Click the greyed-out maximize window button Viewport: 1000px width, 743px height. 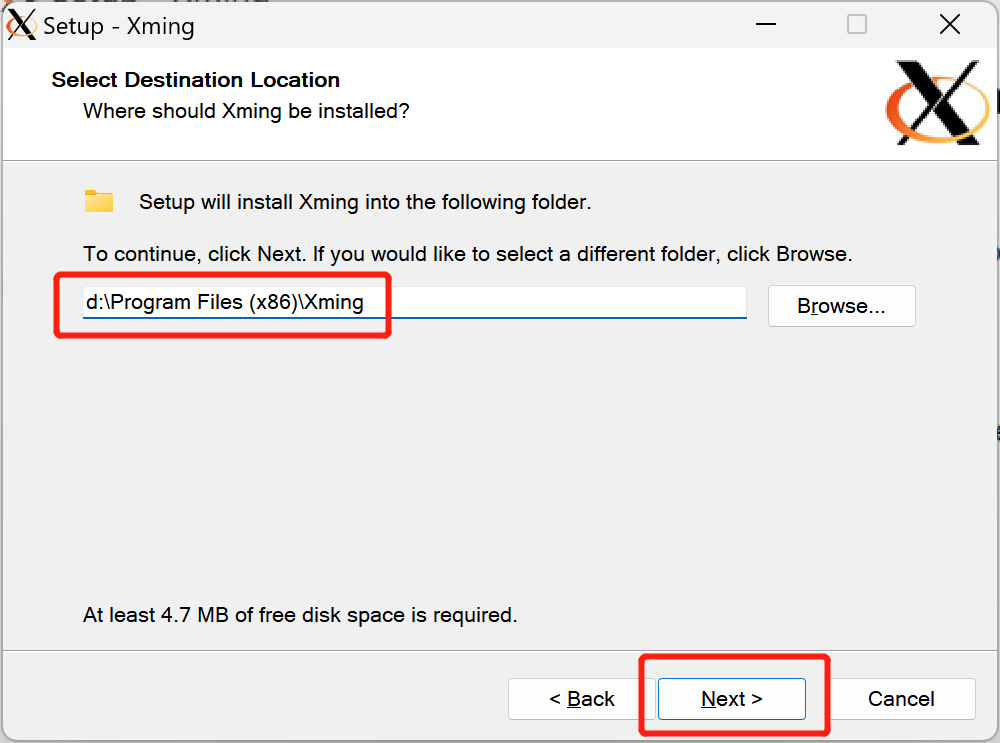click(x=857, y=25)
